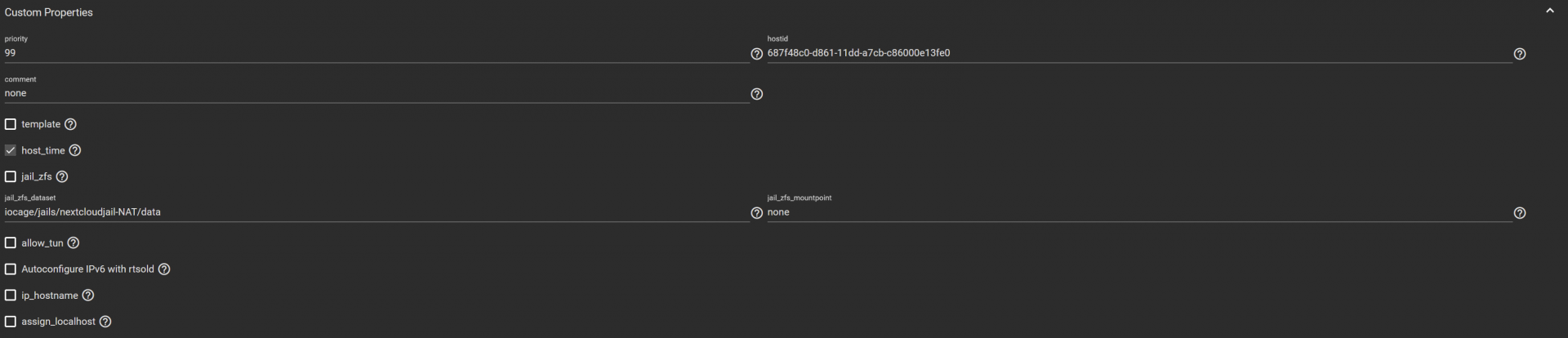Check the ip_hostname checkbox
Image resolution: width=1568 pixels, height=338 pixels.
coord(11,295)
